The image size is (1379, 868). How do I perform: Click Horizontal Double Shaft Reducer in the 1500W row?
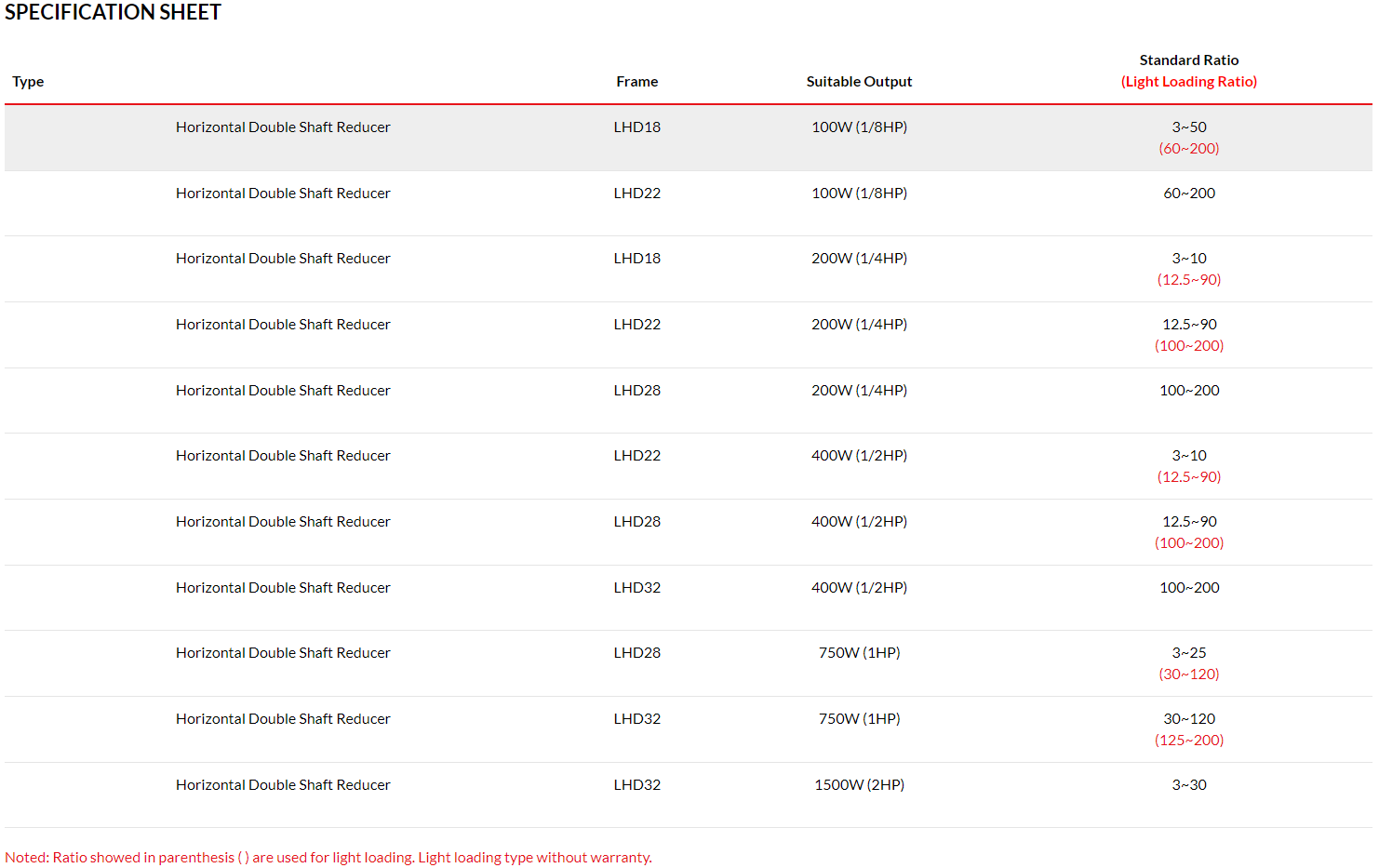coord(283,785)
